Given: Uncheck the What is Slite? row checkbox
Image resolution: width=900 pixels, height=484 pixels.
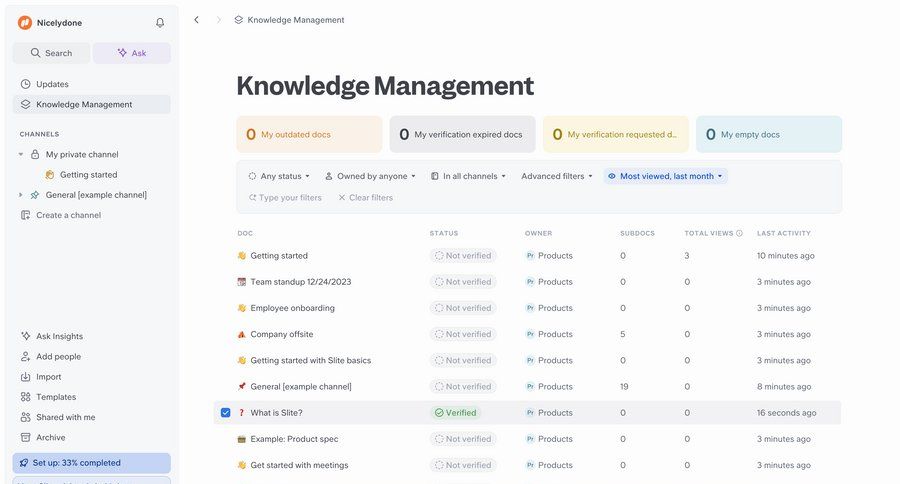Looking at the screenshot, I should pyautogui.click(x=226, y=412).
